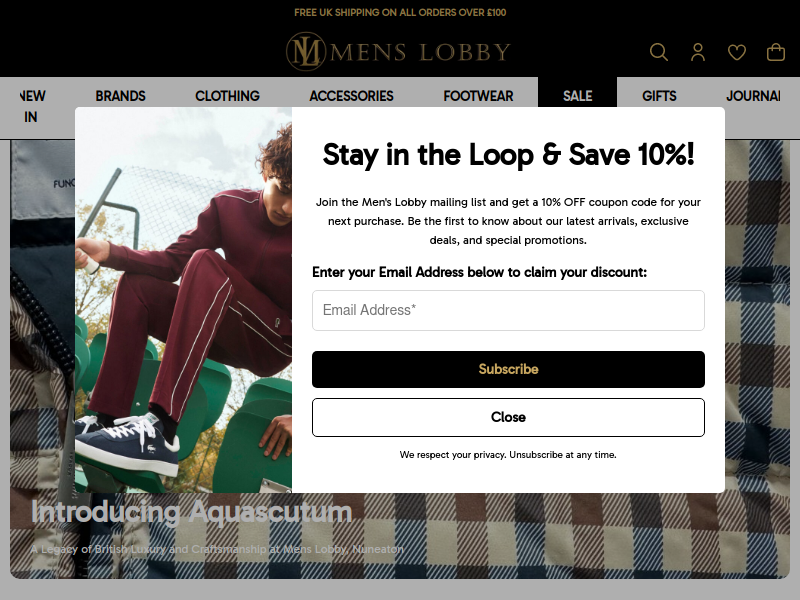Dismiss popup with Close button
Screen dimensions: 800x600
508,417
